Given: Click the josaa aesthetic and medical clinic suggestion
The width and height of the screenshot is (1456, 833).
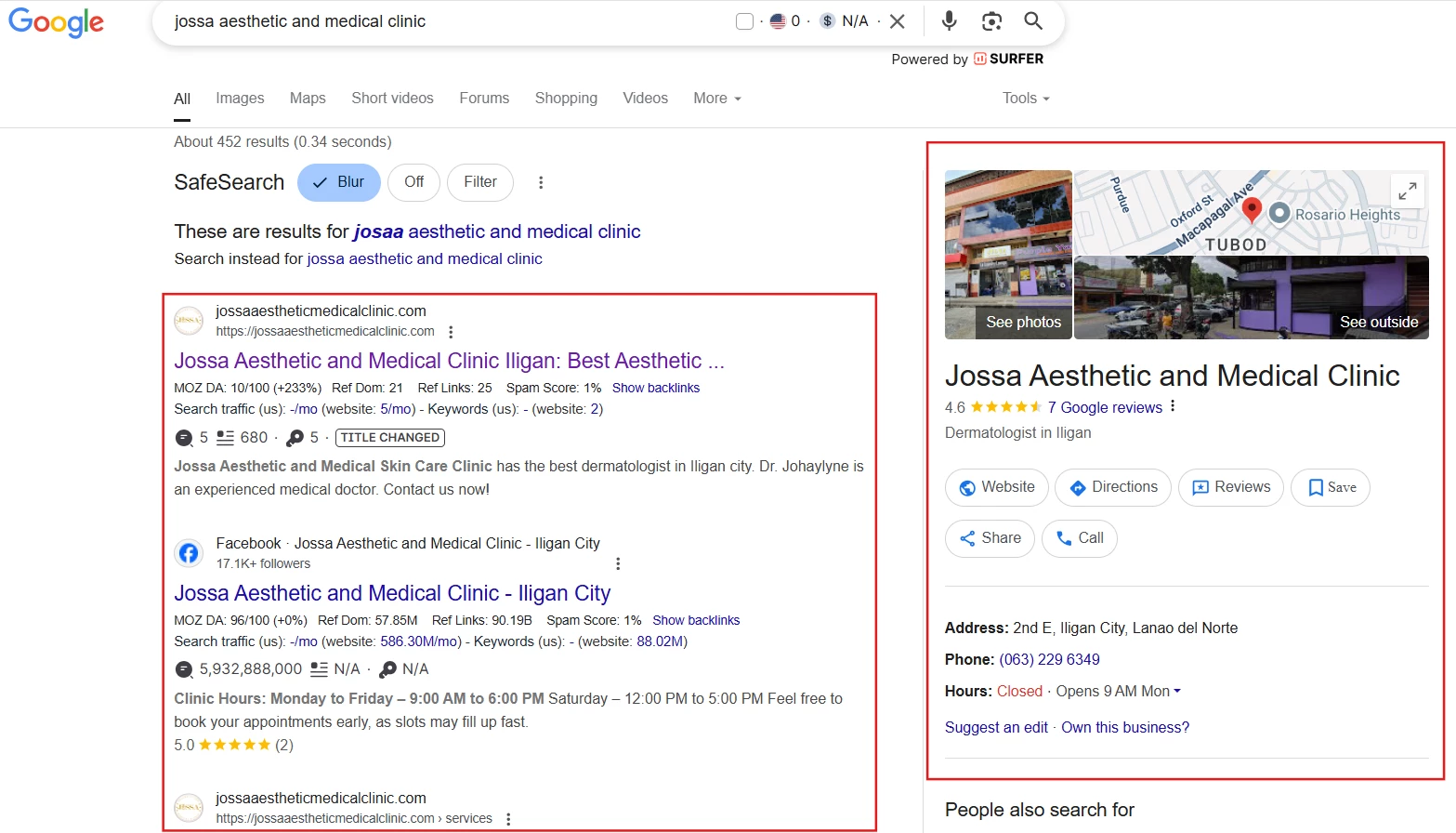Looking at the screenshot, I should click(x=497, y=231).
